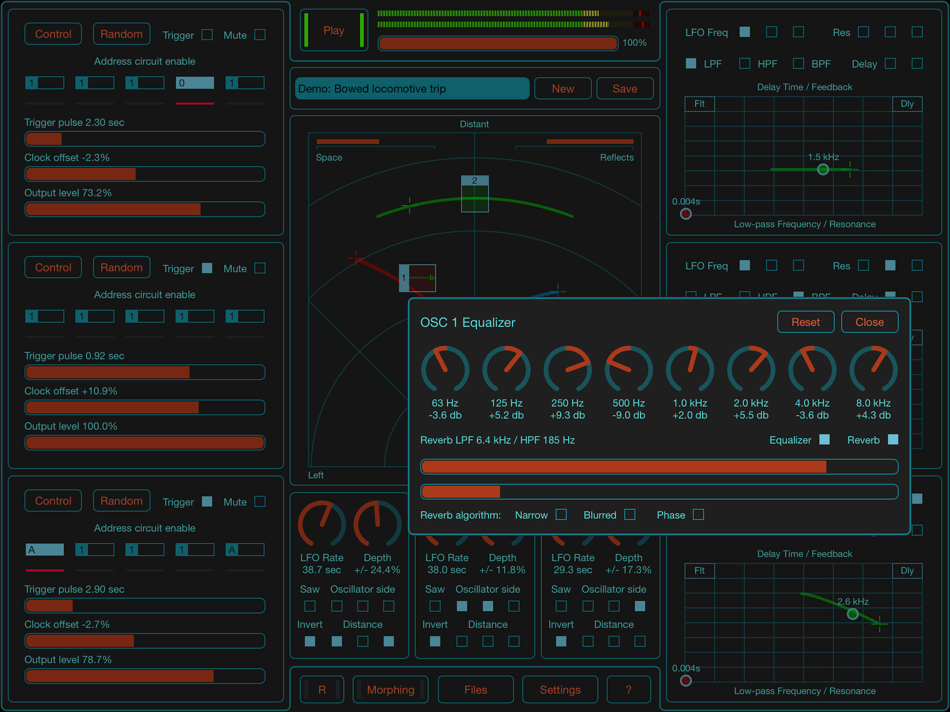The height and width of the screenshot is (712, 950).
Task: Click the R record icon button
Action: [321, 689]
